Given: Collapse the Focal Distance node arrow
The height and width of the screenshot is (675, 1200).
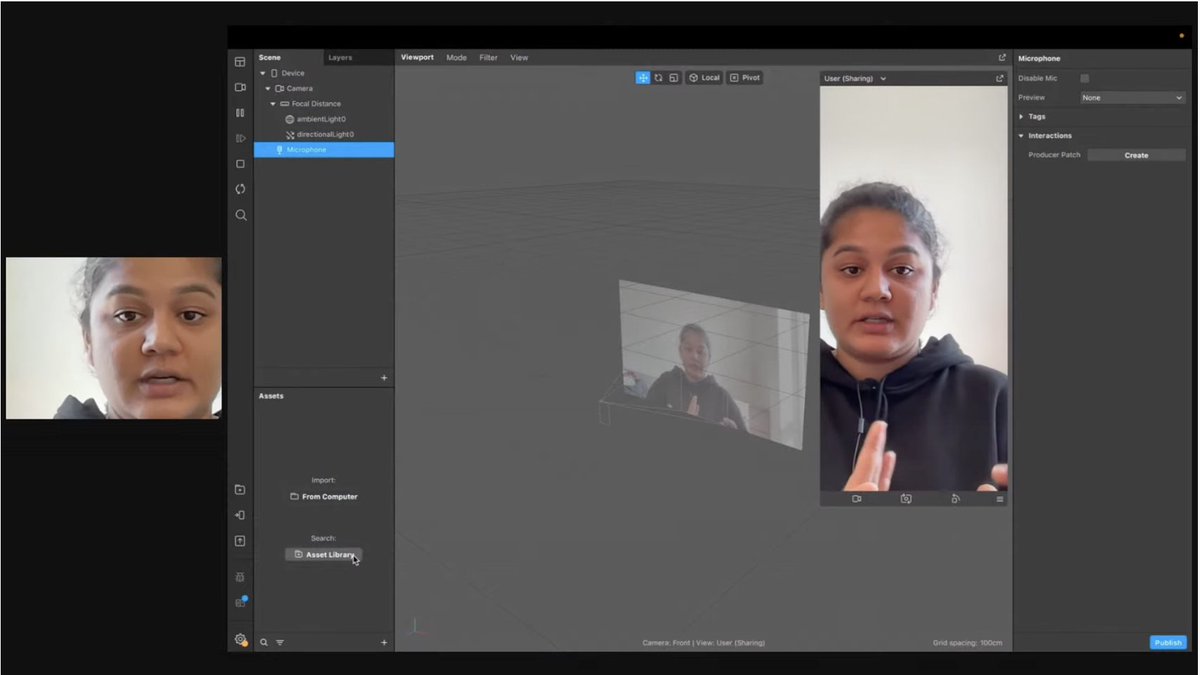Looking at the screenshot, I should coord(272,104).
